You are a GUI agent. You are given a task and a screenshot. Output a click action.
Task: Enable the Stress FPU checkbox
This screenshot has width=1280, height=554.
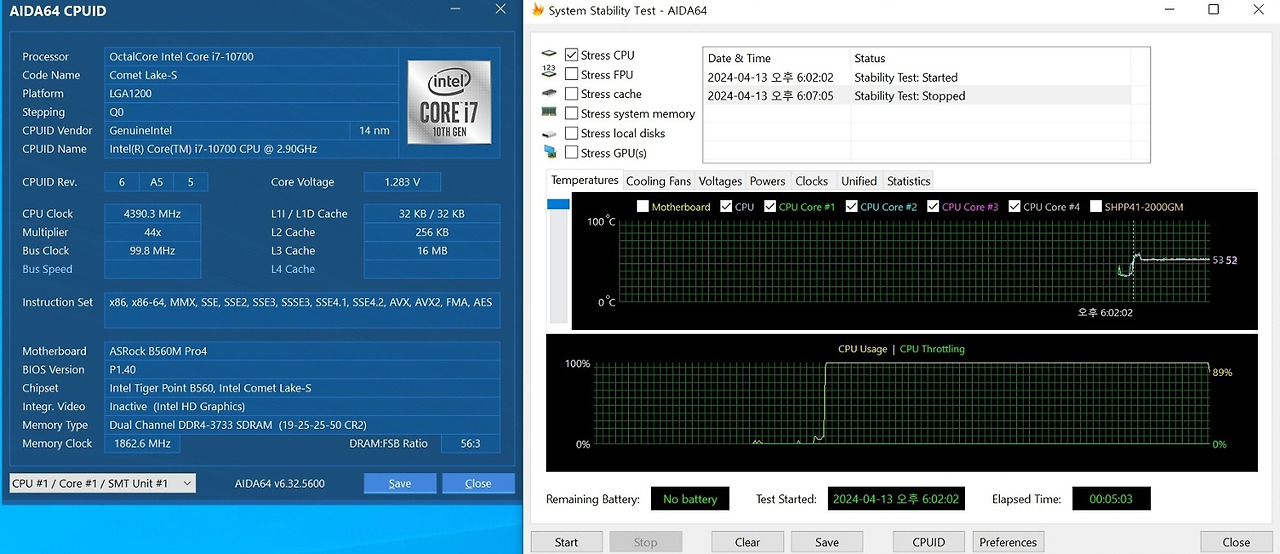[x=571, y=74]
